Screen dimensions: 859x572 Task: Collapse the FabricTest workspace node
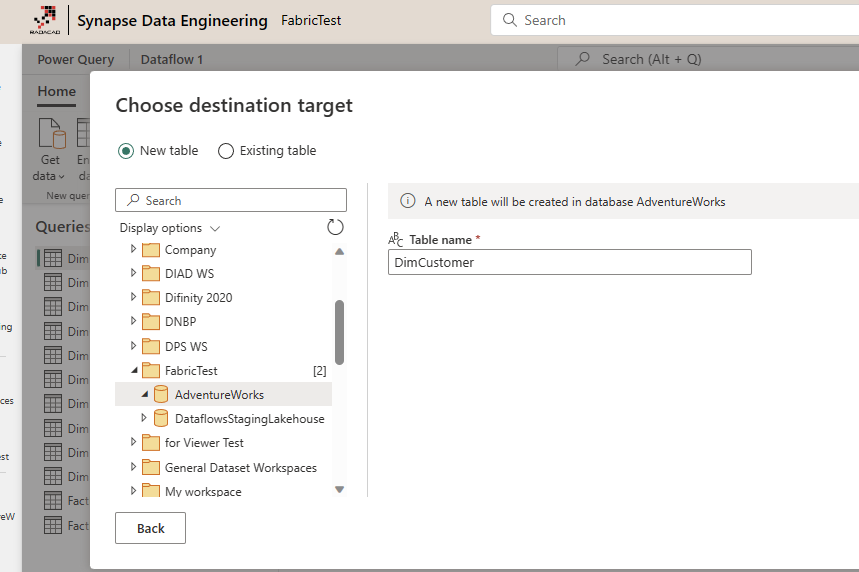(133, 371)
